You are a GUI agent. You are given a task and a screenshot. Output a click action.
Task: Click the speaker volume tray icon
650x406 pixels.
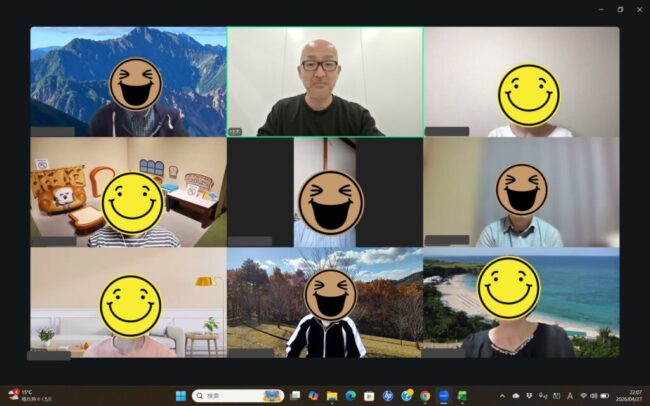(x=594, y=395)
